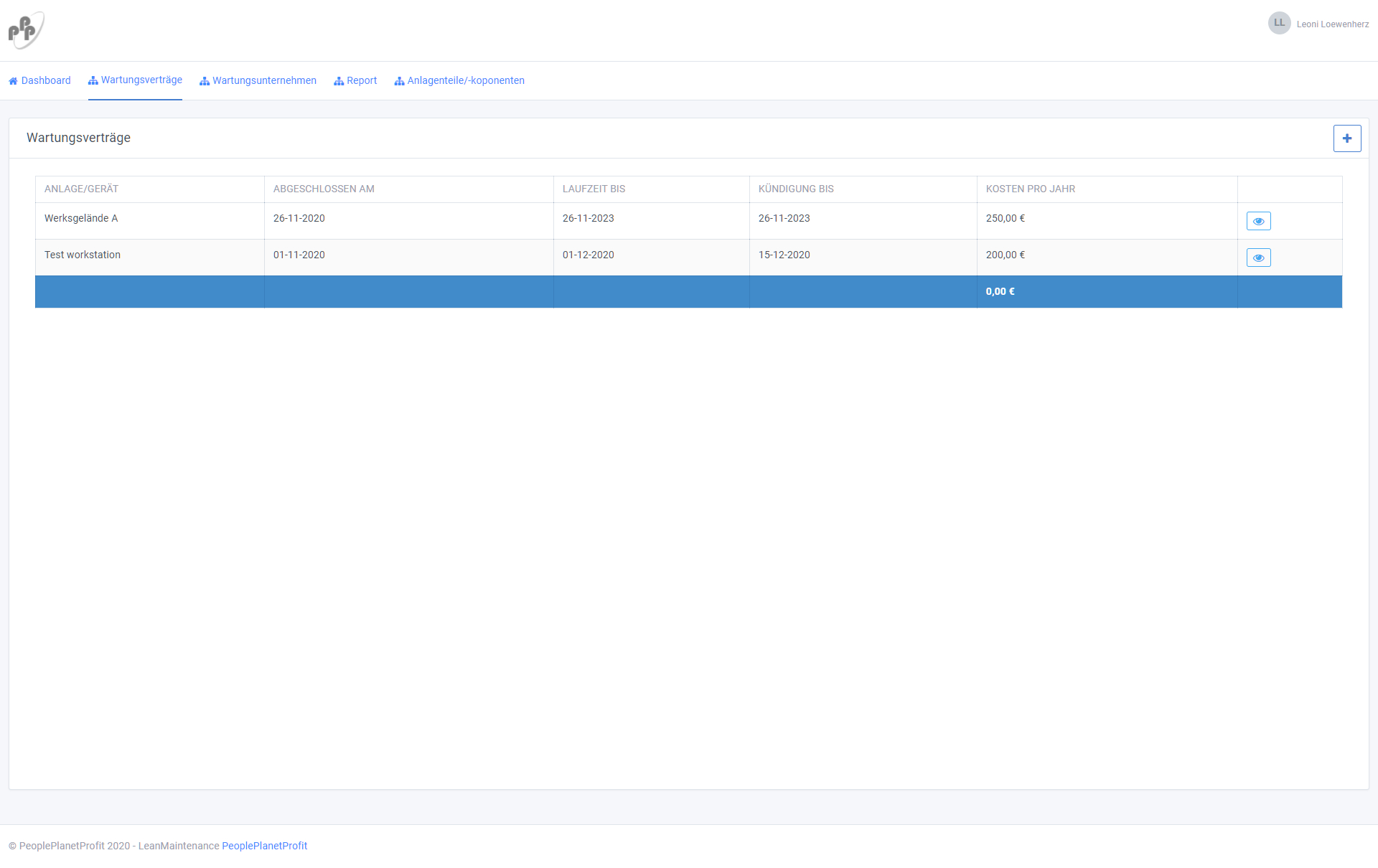The height and width of the screenshot is (868, 1378).
Task: Open the Wartungsverträge tab
Action: tap(141, 80)
